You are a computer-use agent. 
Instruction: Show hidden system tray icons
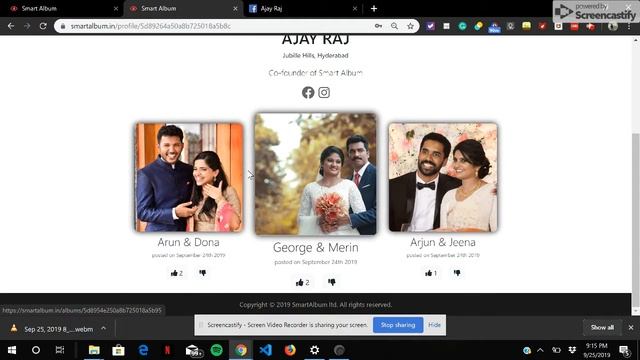coord(540,350)
